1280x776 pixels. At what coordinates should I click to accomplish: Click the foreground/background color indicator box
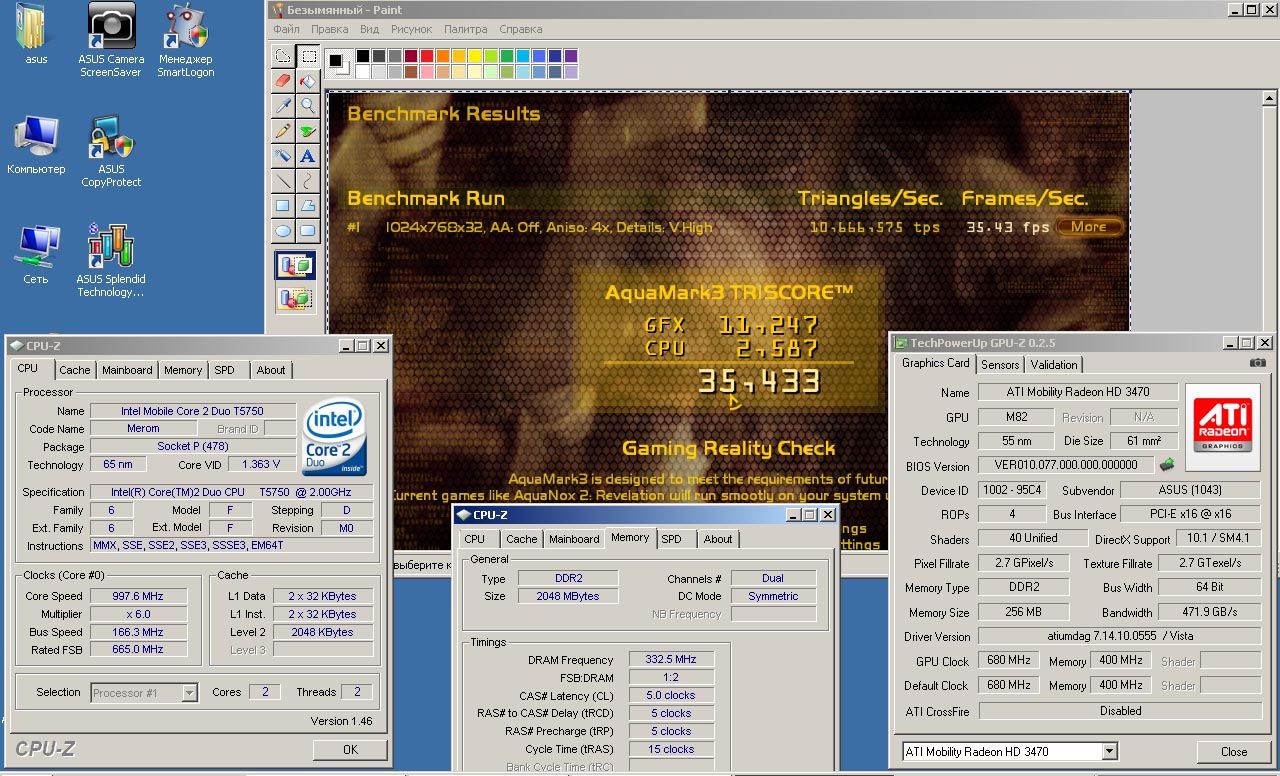click(339, 64)
